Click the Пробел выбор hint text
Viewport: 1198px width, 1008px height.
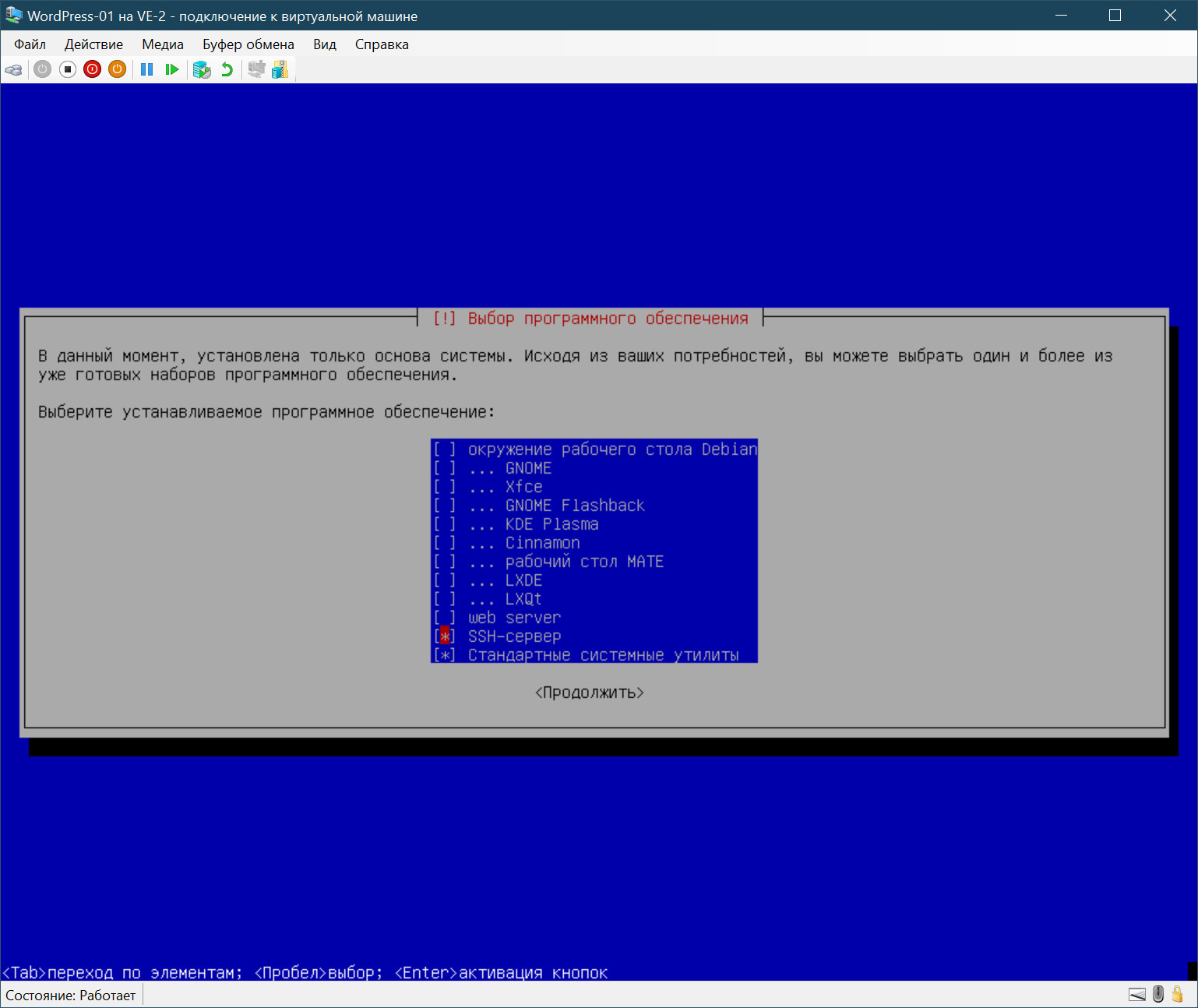click(319, 972)
